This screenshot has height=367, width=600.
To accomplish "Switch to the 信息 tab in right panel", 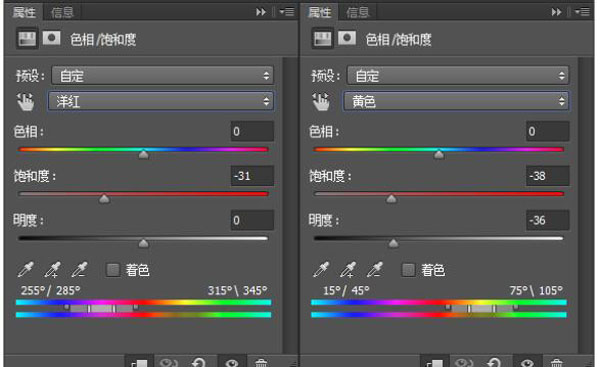I will pos(357,12).
